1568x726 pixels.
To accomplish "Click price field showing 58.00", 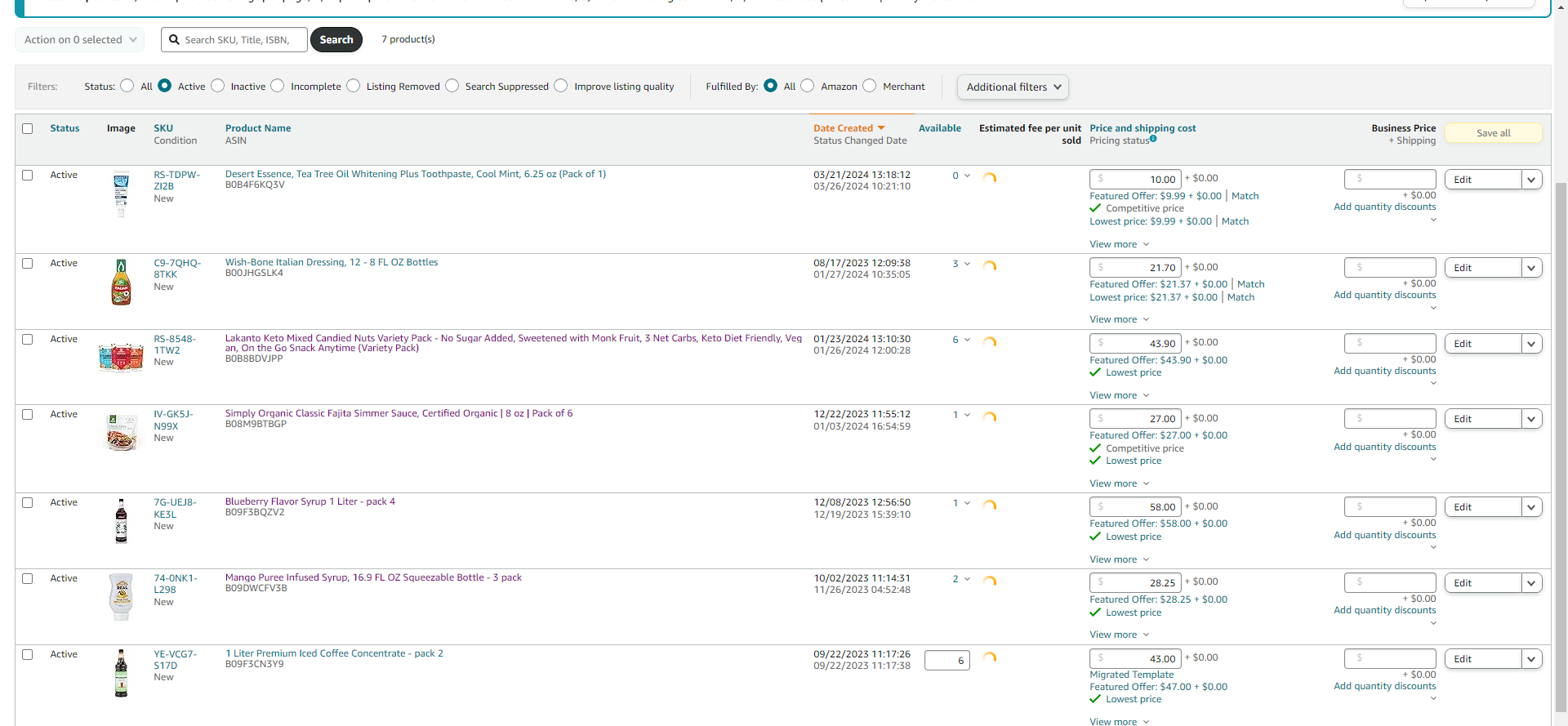I will tap(1135, 506).
